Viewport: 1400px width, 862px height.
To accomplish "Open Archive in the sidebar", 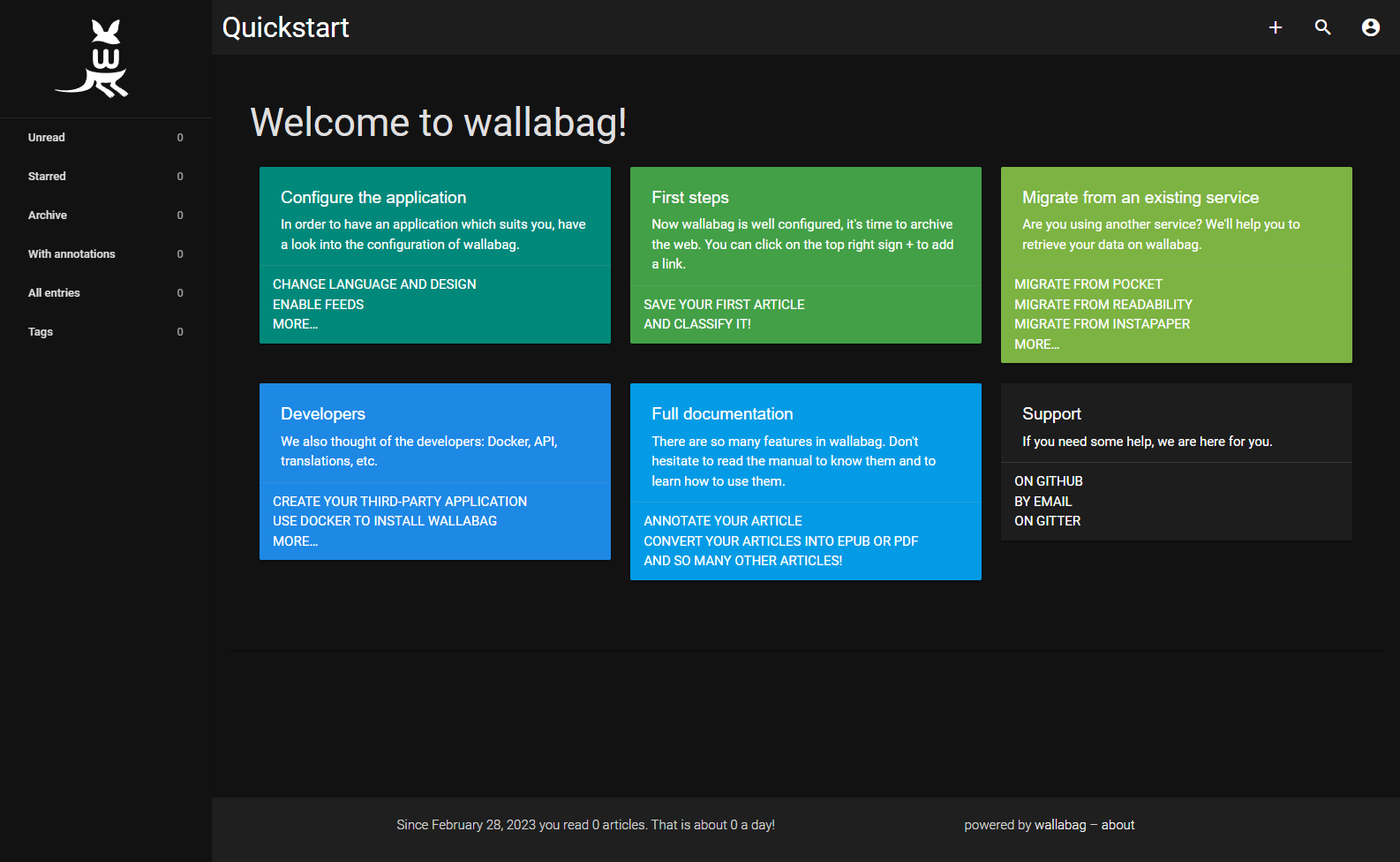I will tap(48, 215).
